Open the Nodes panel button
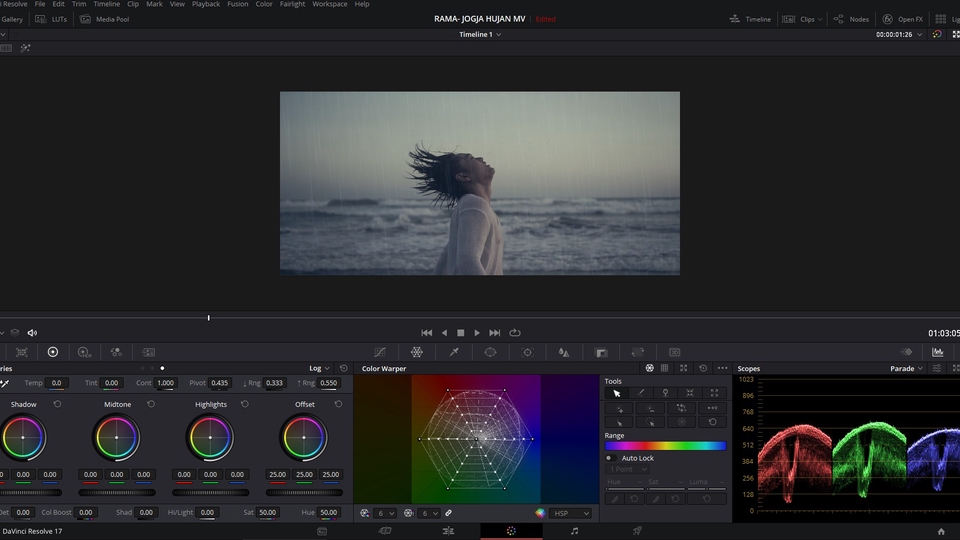 (x=851, y=19)
